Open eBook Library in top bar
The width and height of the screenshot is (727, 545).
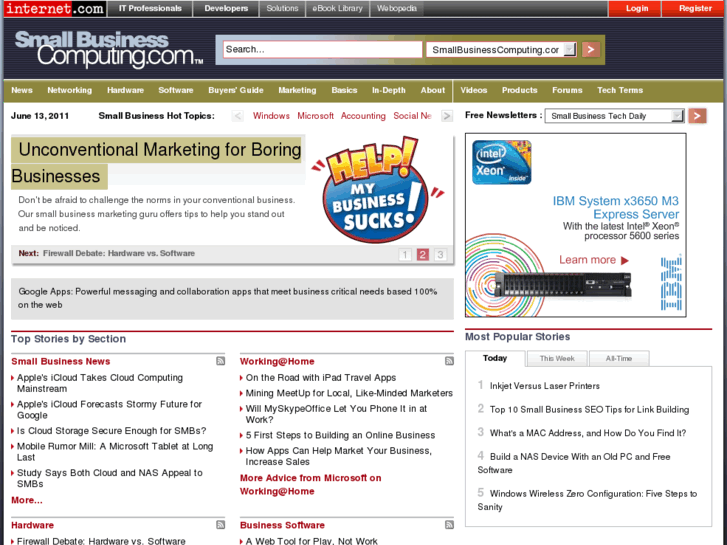point(337,8)
